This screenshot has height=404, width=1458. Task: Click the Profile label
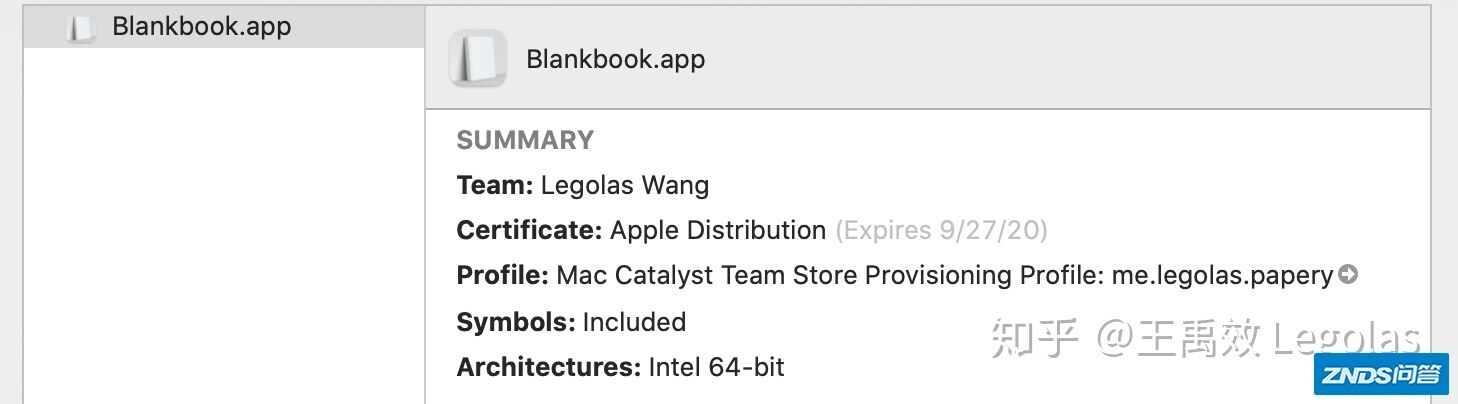[x=503, y=275]
